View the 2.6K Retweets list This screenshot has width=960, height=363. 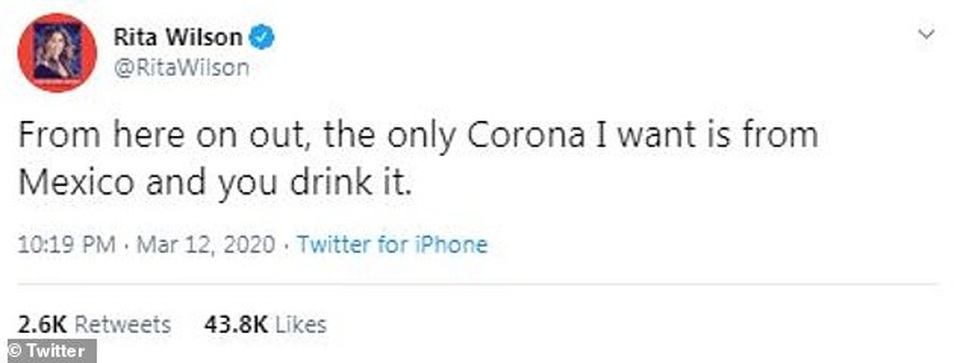94,324
